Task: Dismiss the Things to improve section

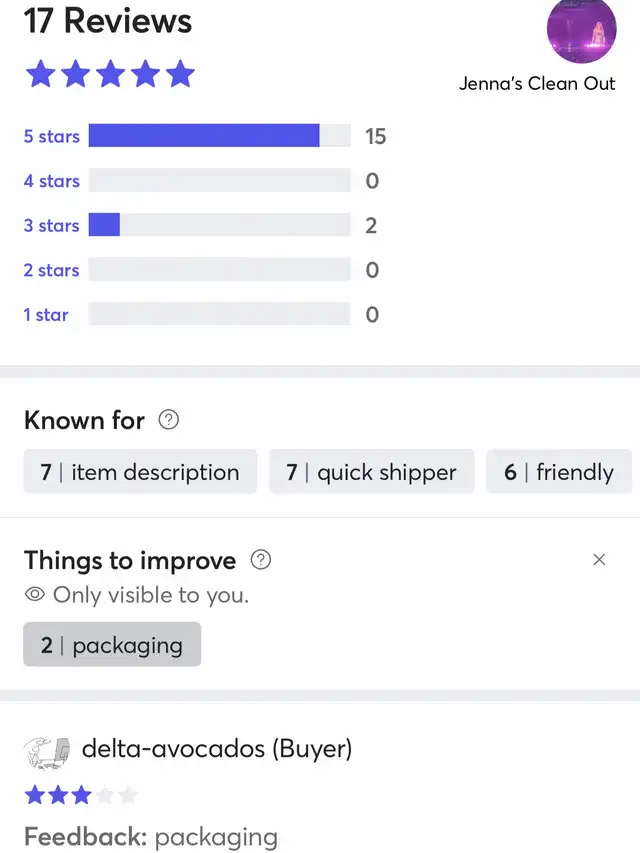Action: tap(599, 559)
